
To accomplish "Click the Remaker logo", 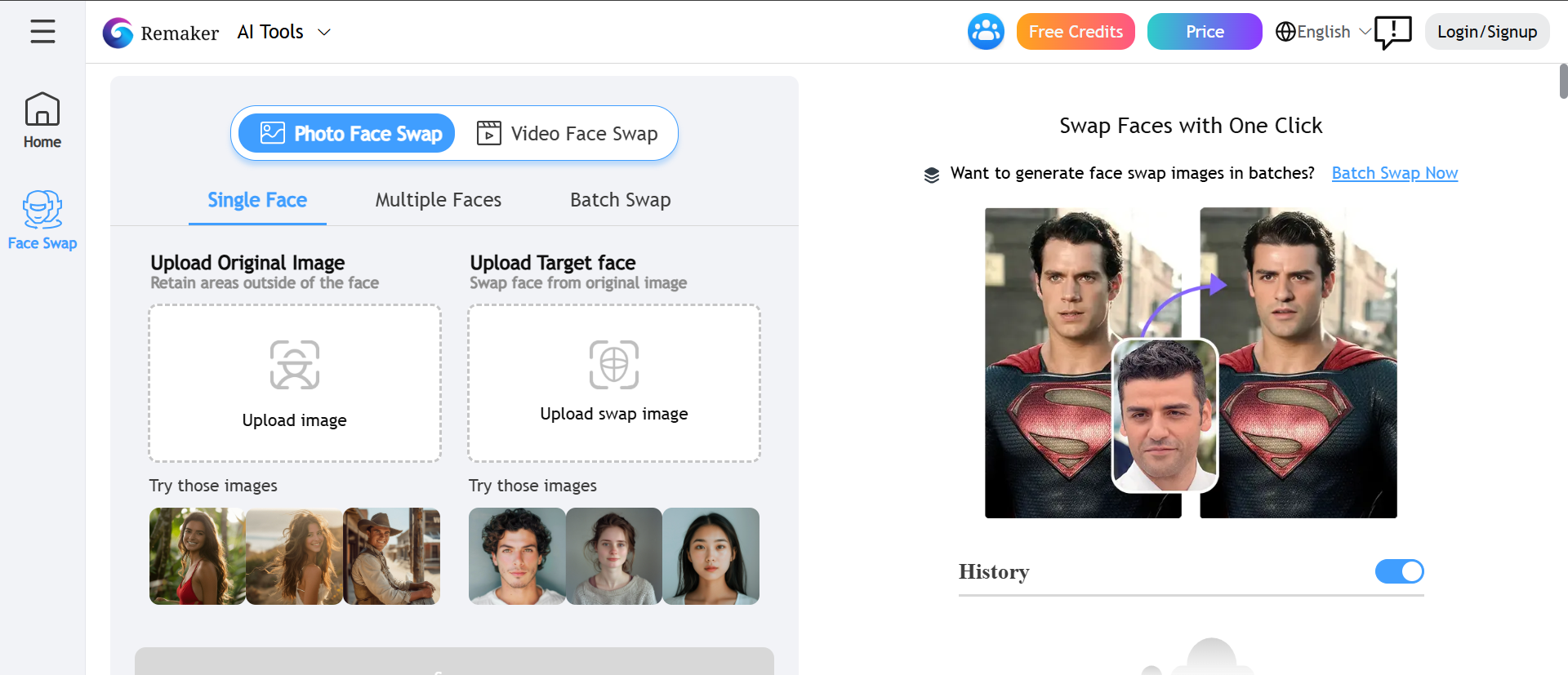I will [x=161, y=33].
